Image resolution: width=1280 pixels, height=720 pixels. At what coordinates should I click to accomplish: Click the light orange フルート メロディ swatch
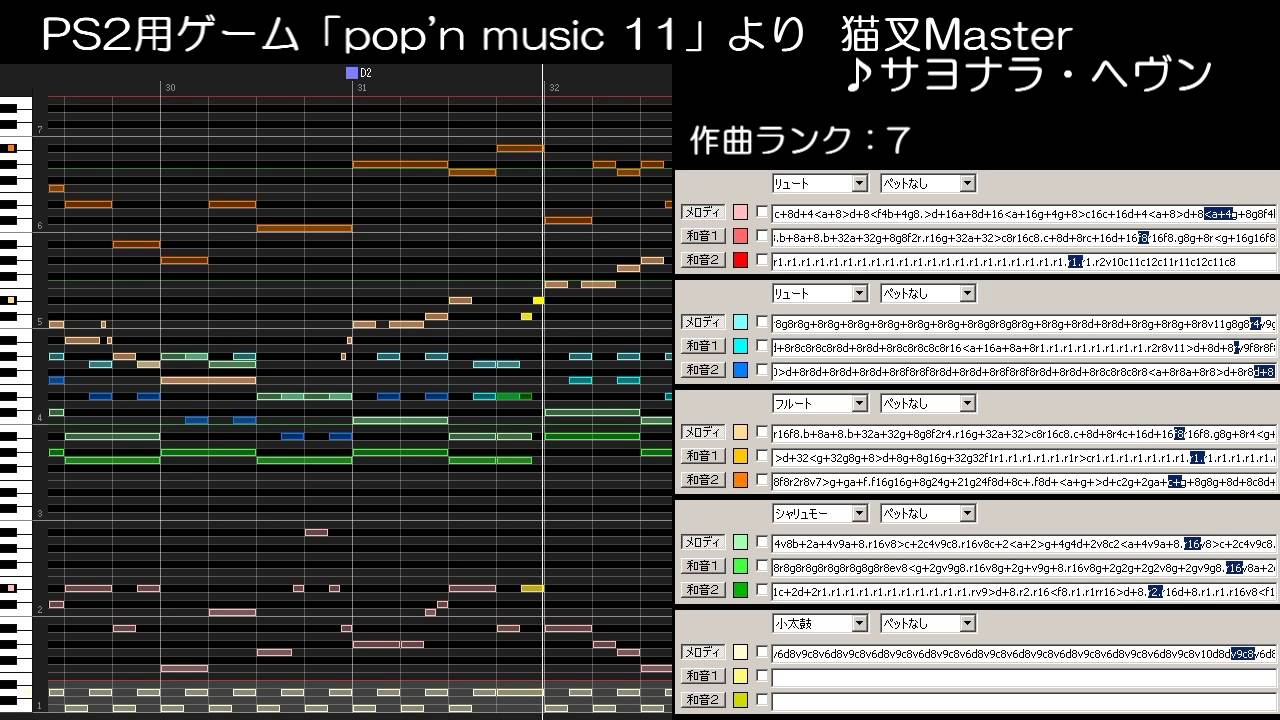point(740,432)
